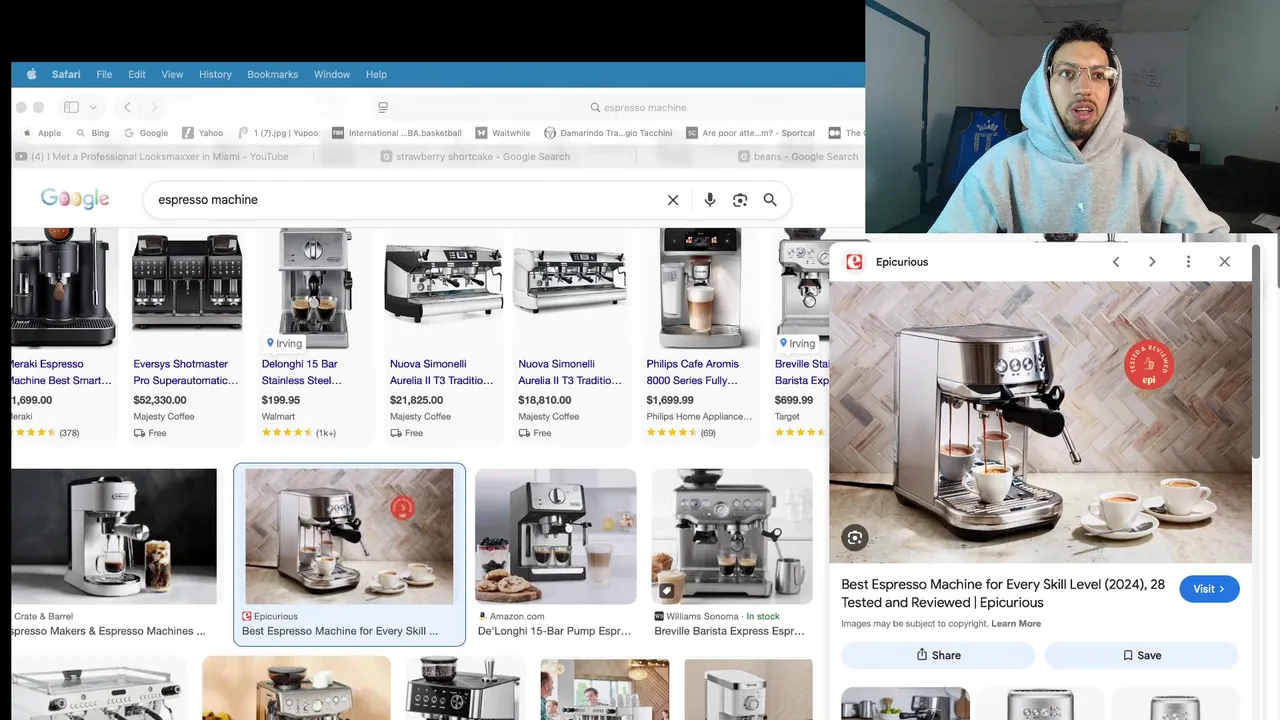Click the Share button
Image resolution: width=1280 pixels, height=720 pixels.
pos(938,655)
